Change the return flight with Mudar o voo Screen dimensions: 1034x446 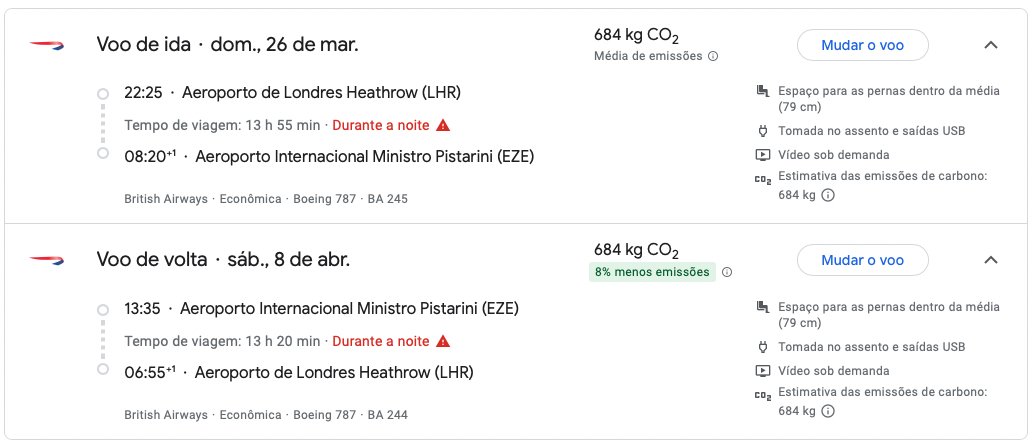[863, 260]
